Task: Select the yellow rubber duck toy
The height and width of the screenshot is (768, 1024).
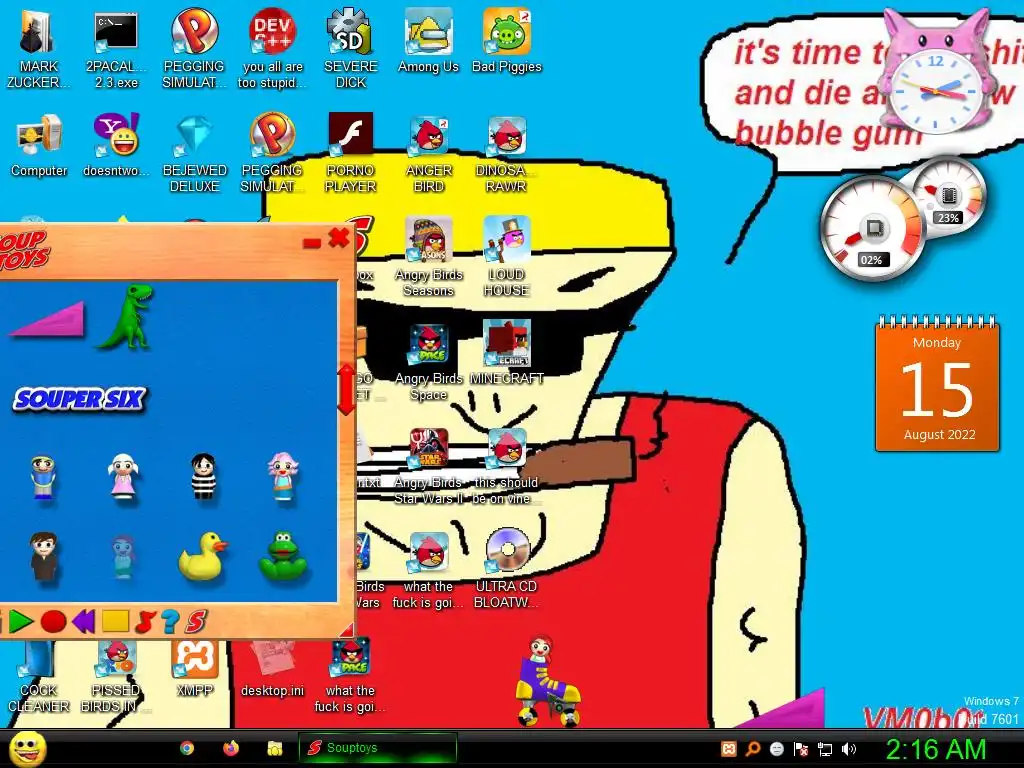Action: click(202, 556)
